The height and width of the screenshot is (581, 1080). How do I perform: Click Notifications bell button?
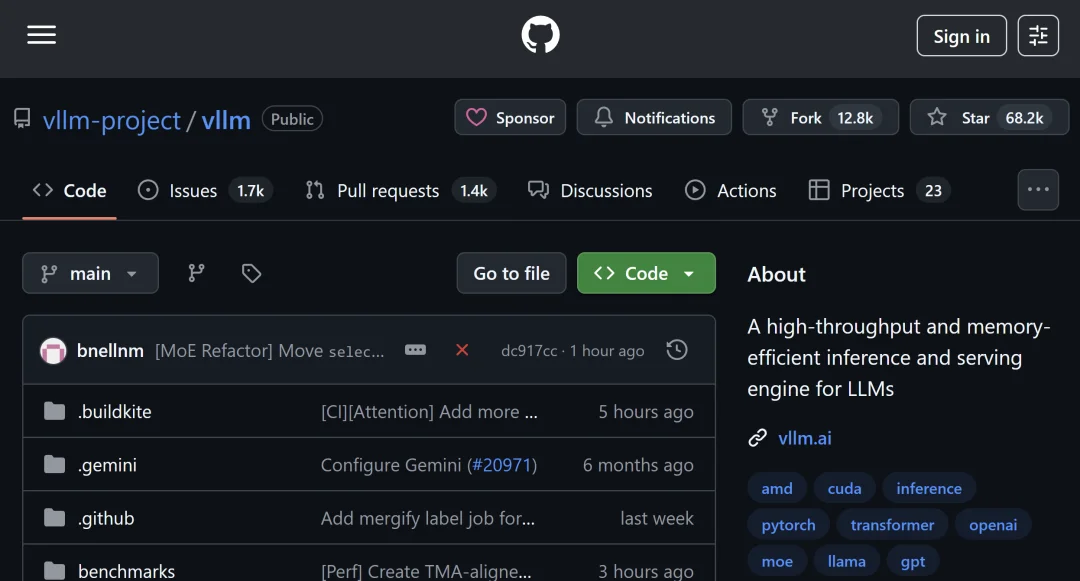(x=655, y=118)
